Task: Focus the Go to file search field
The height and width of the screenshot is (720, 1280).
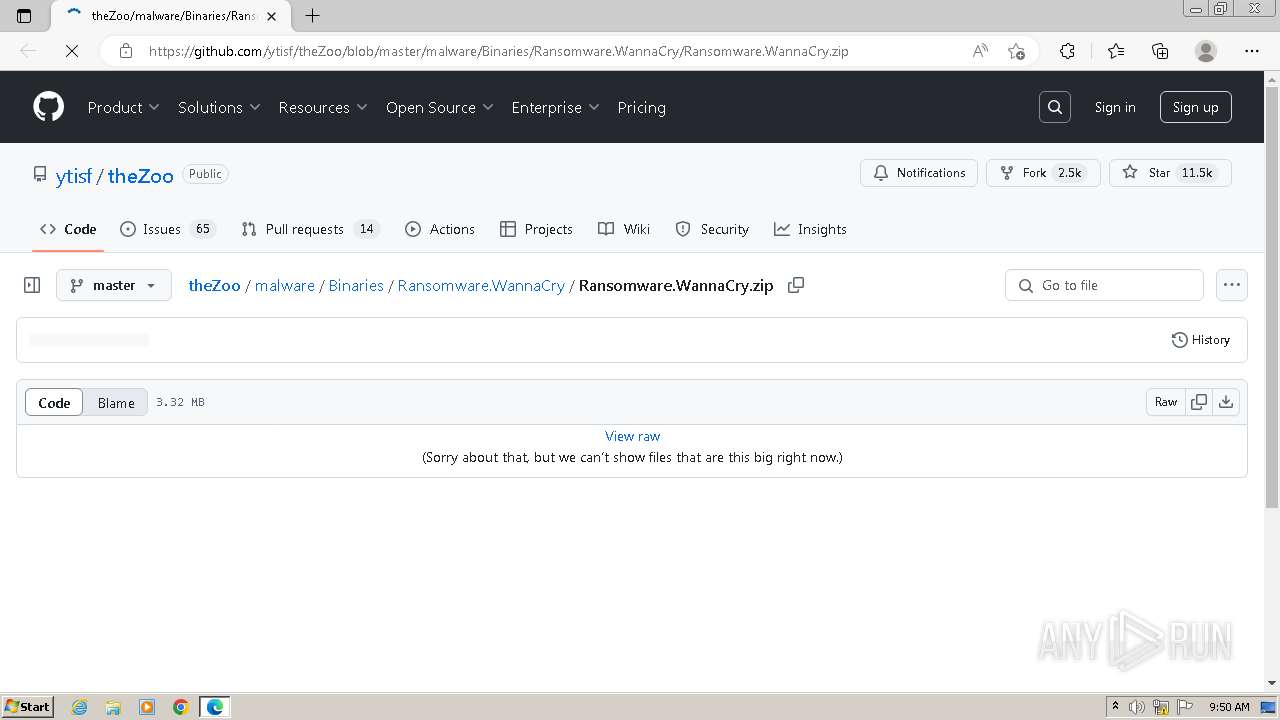Action: 1104,285
